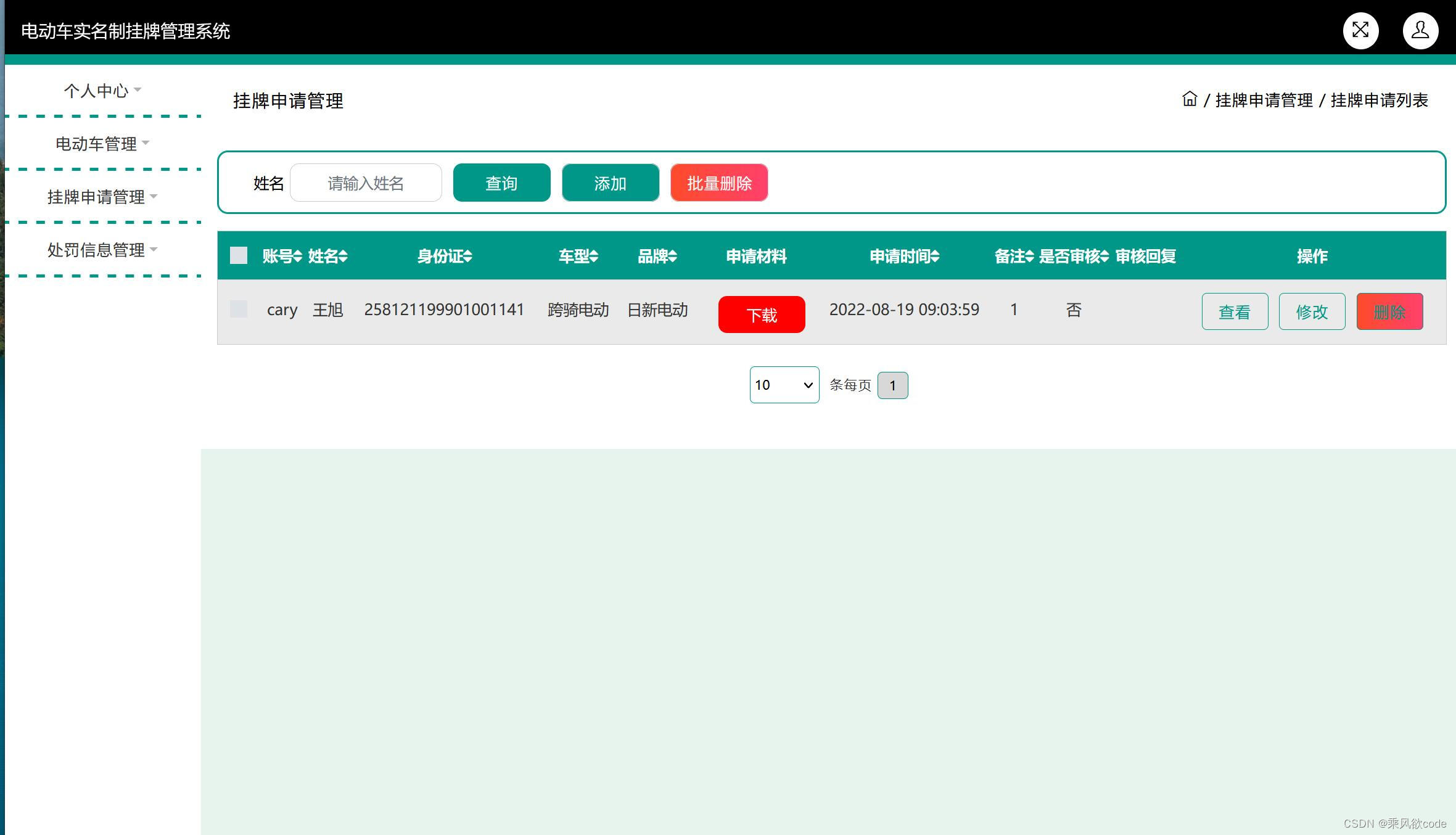Click the home breadcrumb icon

pyautogui.click(x=1190, y=99)
